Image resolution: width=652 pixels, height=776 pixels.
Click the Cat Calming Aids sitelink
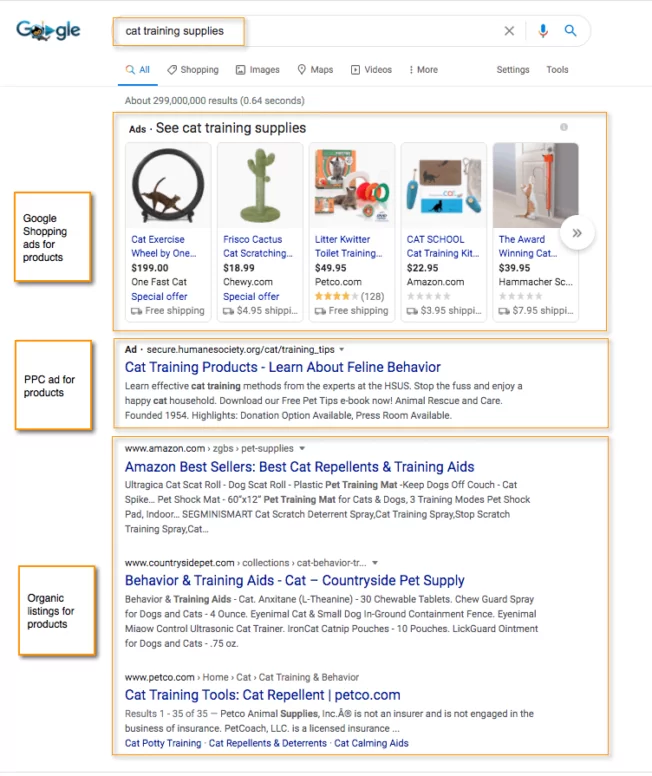point(371,743)
